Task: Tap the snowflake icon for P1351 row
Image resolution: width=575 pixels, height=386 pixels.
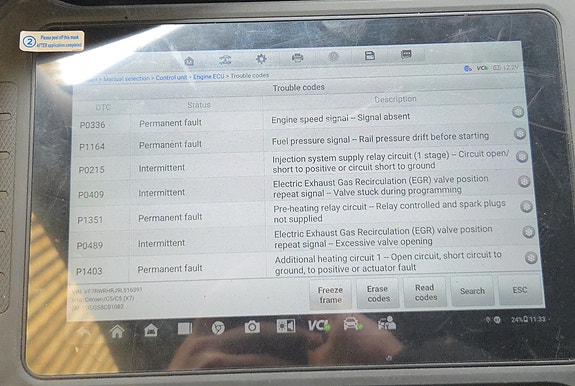Action: point(526,206)
